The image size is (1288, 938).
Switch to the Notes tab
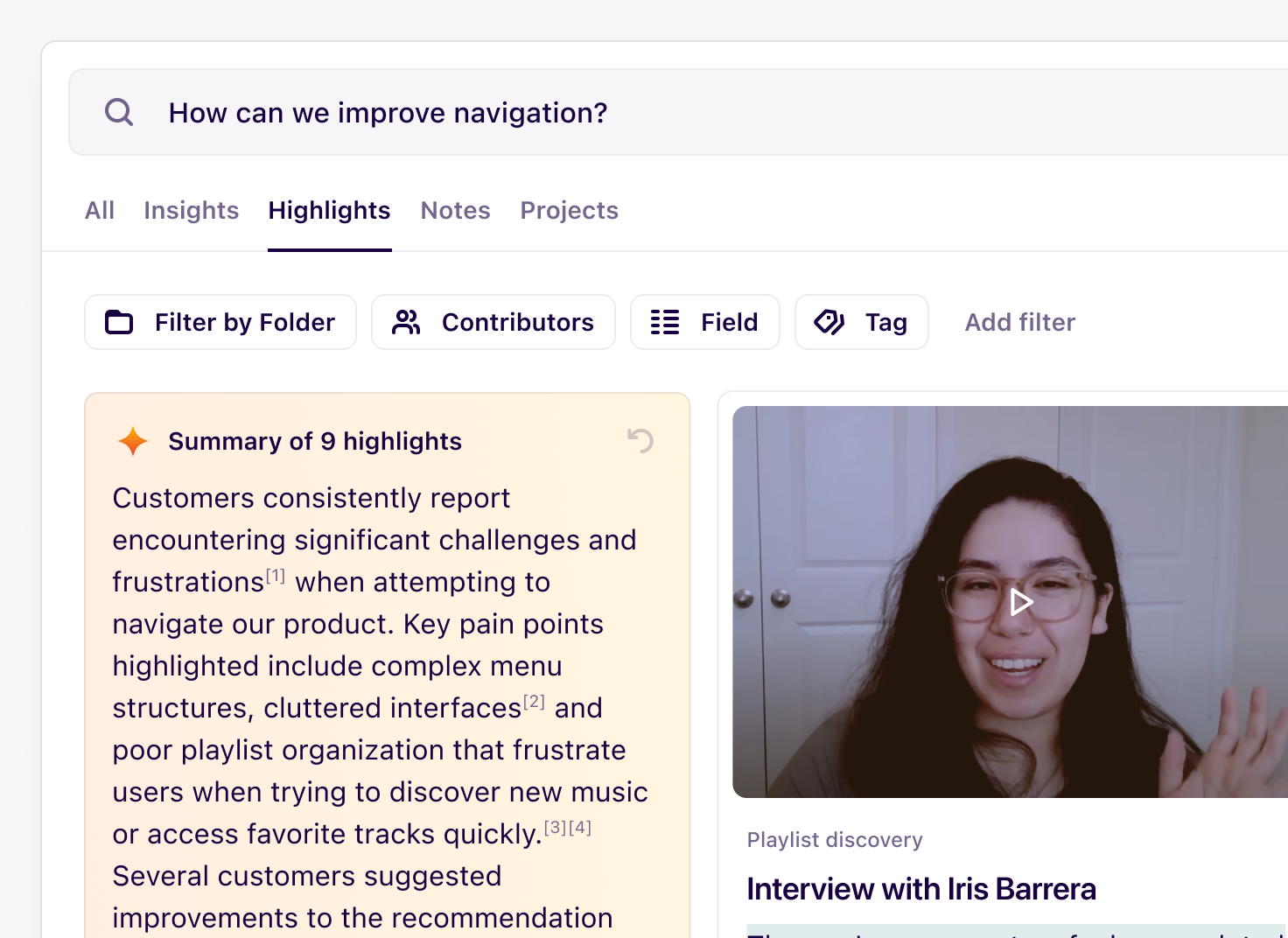(455, 210)
